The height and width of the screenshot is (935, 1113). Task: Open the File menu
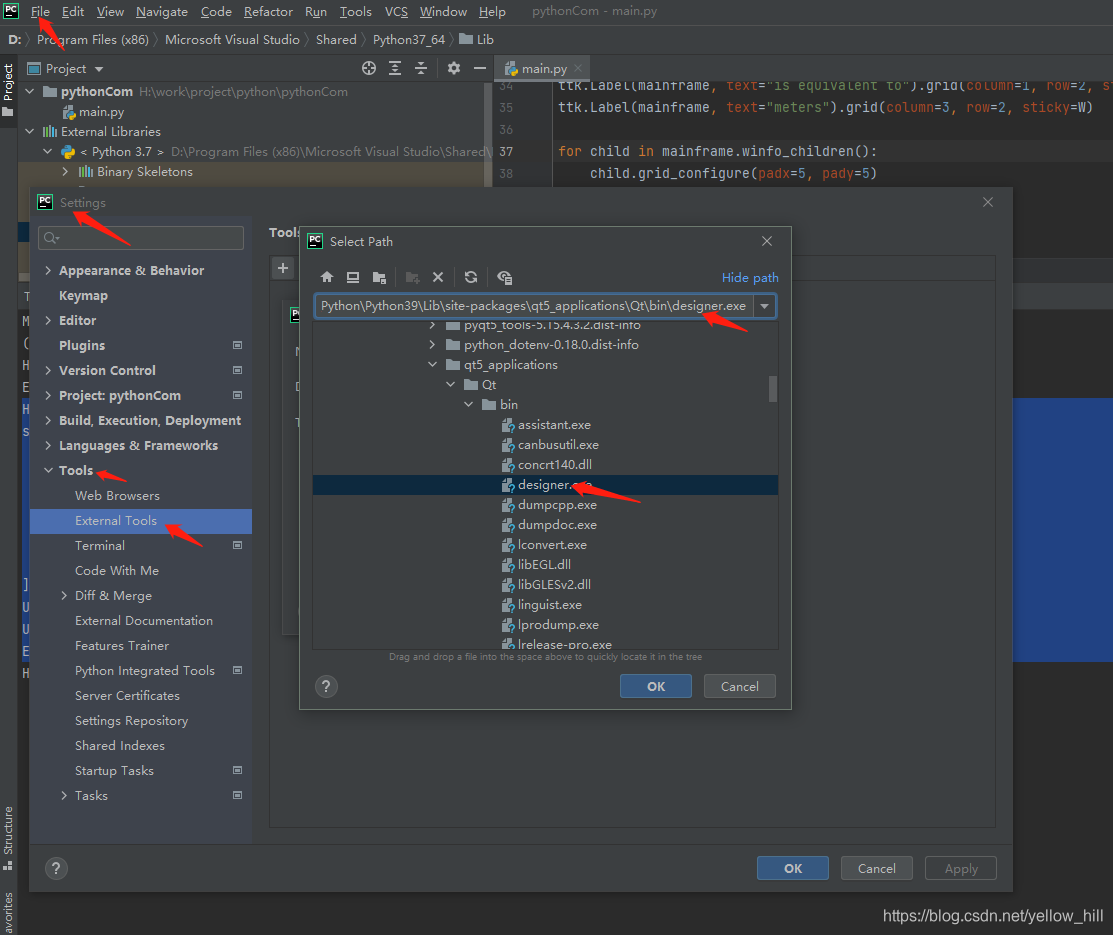pos(40,11)
